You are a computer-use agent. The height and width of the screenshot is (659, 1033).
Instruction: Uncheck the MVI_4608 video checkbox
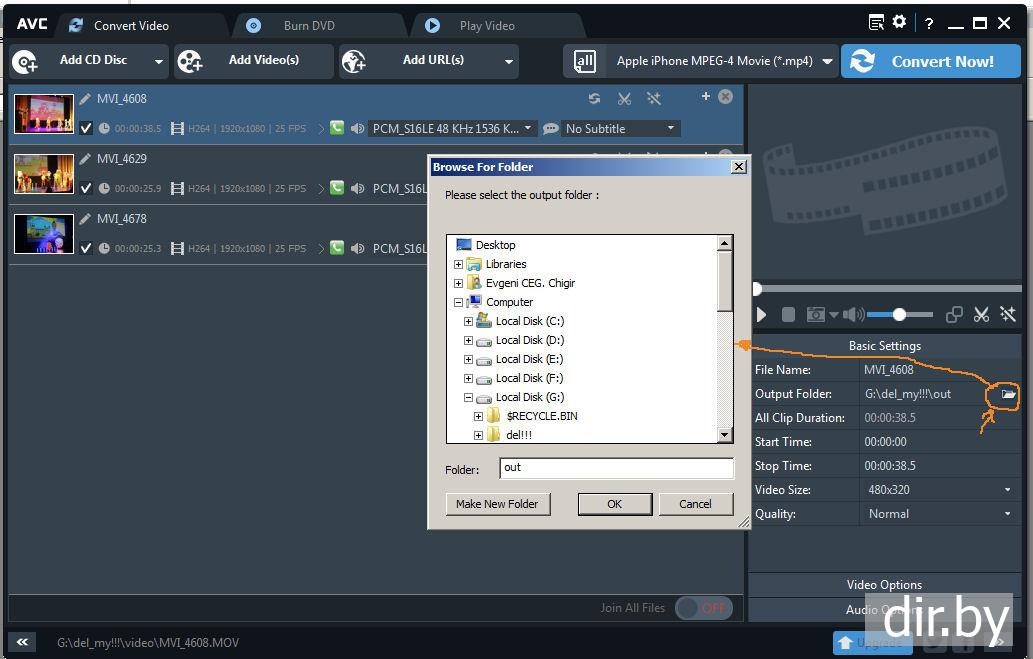pyautogui.click(x=86, y=129)
